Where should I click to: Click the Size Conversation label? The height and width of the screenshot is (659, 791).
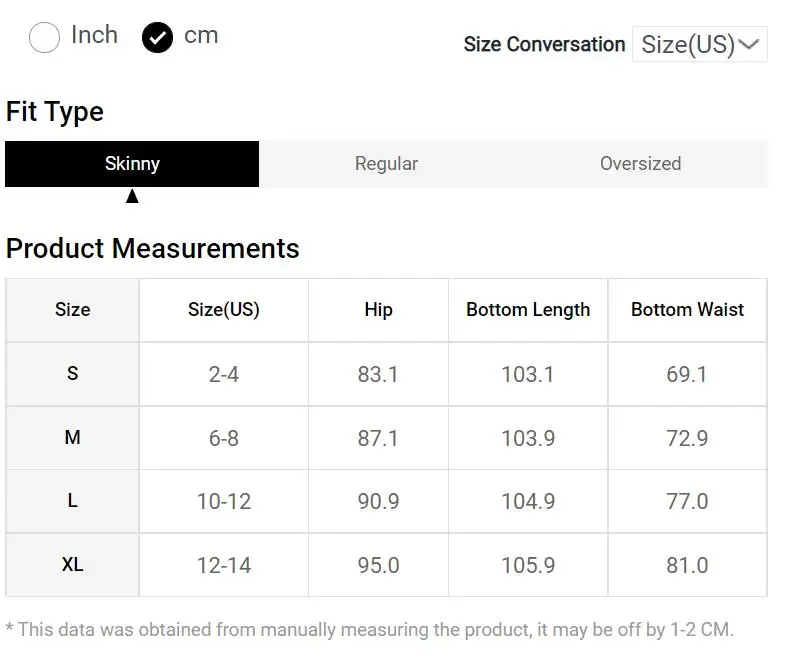point(544,45)
